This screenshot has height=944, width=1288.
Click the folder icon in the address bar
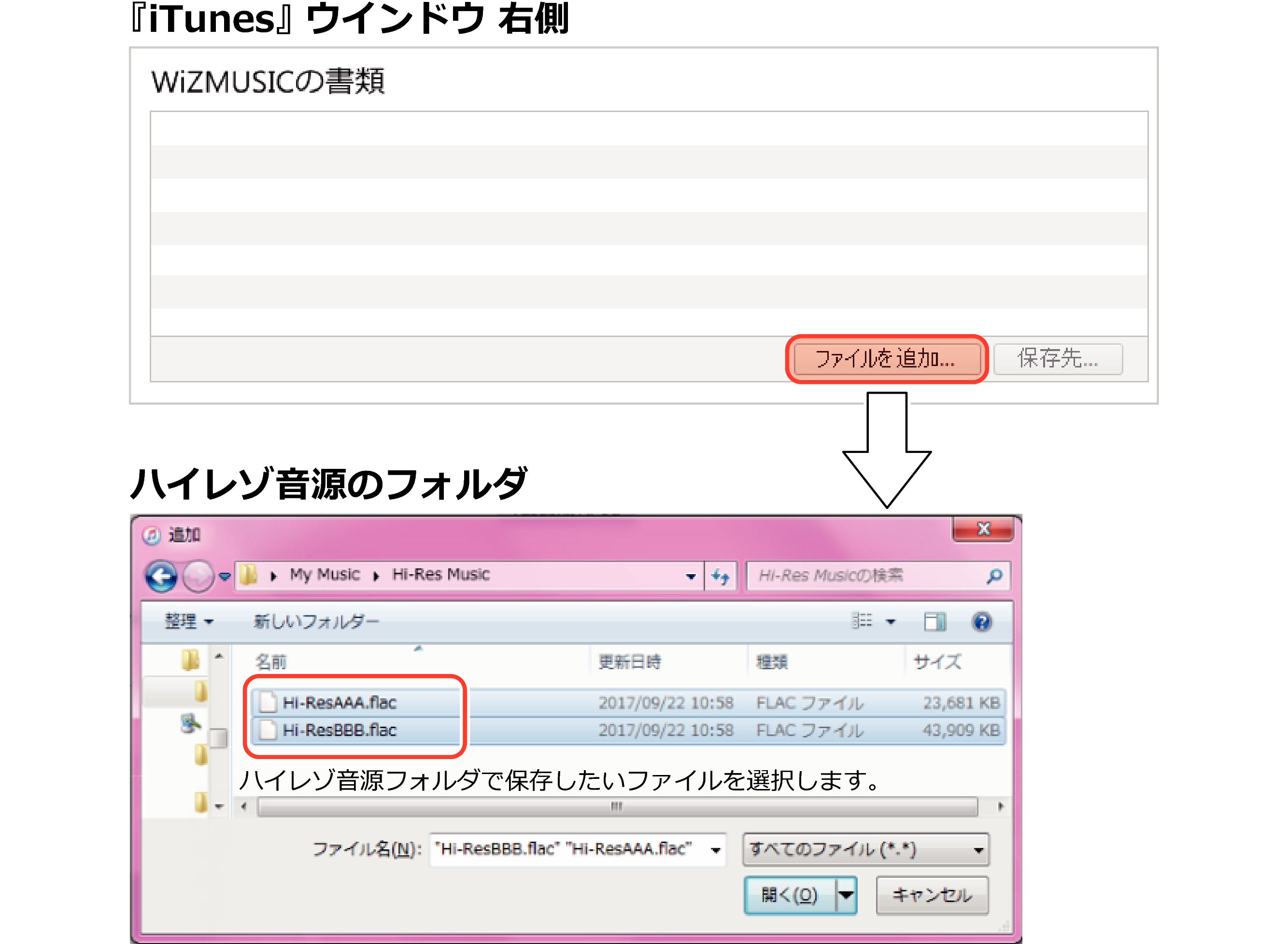tap(249, 575)
